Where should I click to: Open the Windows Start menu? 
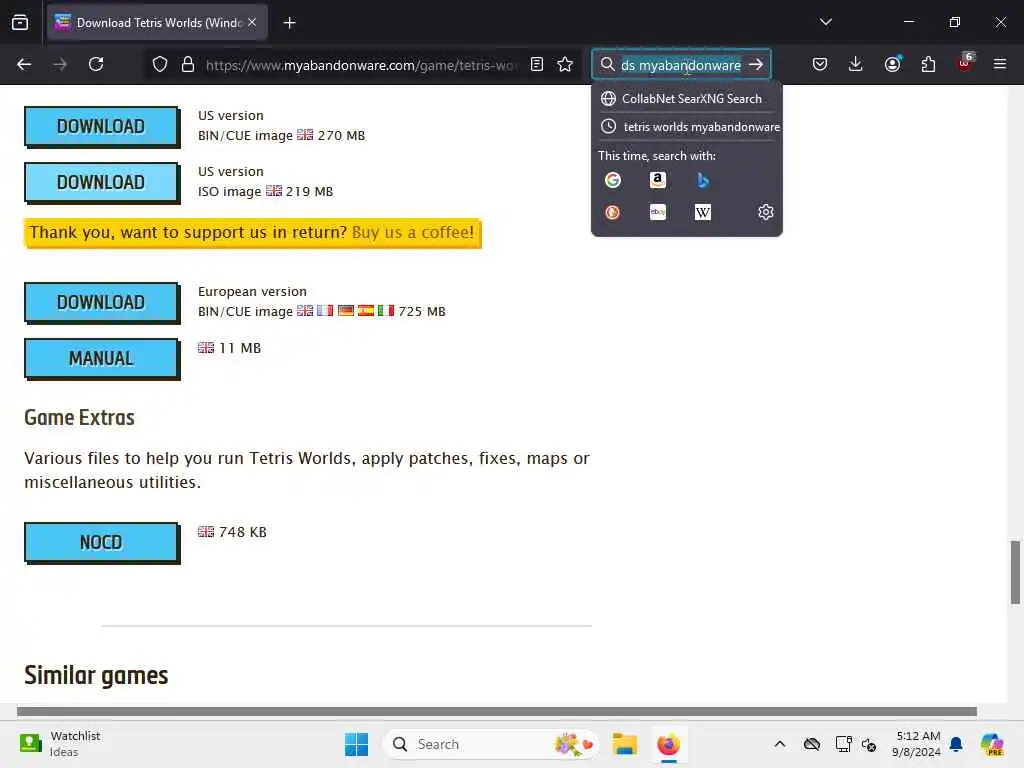pyautogui.click(x=357, y=744)
